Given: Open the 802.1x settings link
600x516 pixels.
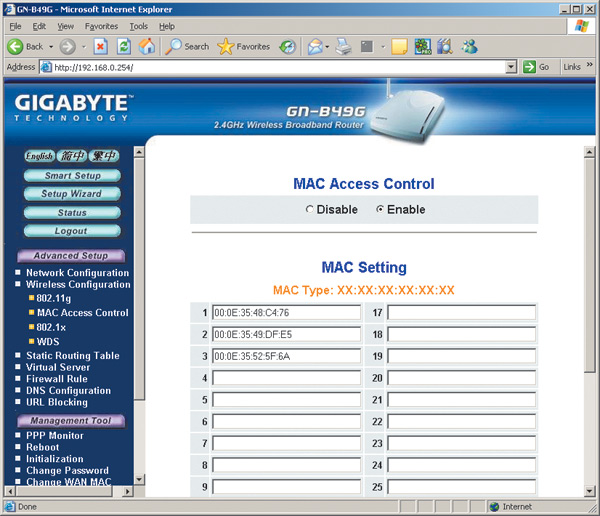Looking at the screenshot, I should 51,327.
